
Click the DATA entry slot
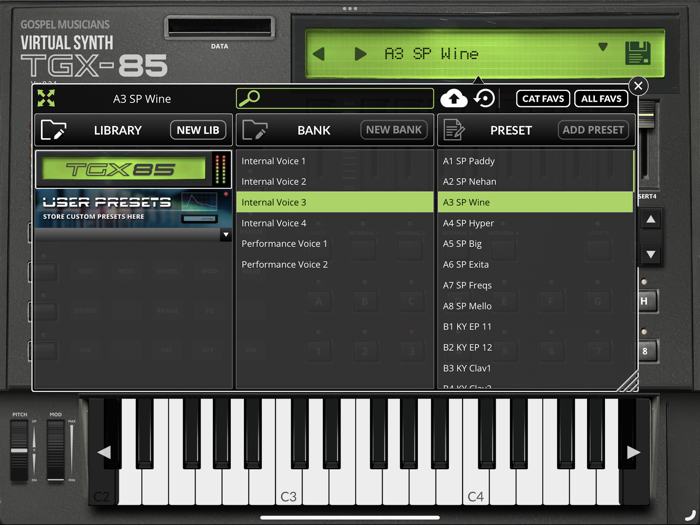(219, 28)
